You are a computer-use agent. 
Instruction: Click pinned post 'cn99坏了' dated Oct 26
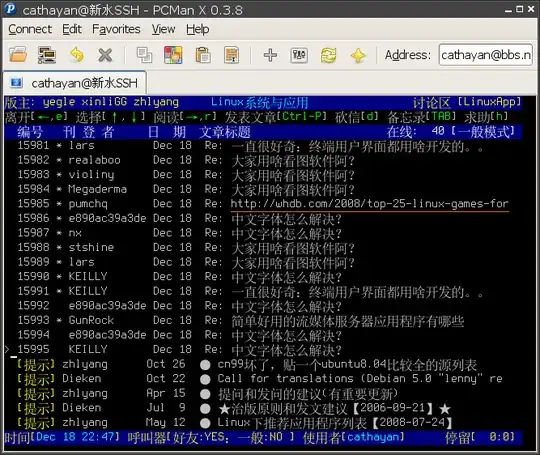[x=263, y=364]
